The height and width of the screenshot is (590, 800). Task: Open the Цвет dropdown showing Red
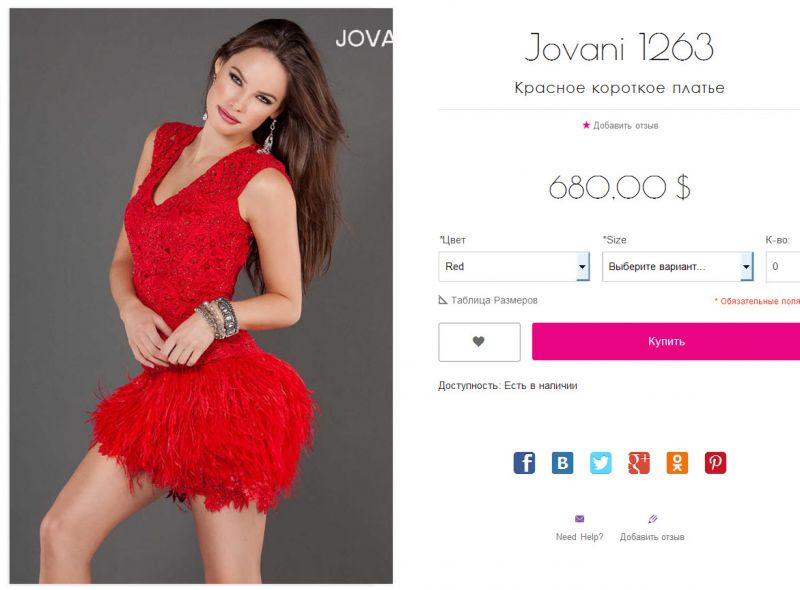click(x=514, y=266)
